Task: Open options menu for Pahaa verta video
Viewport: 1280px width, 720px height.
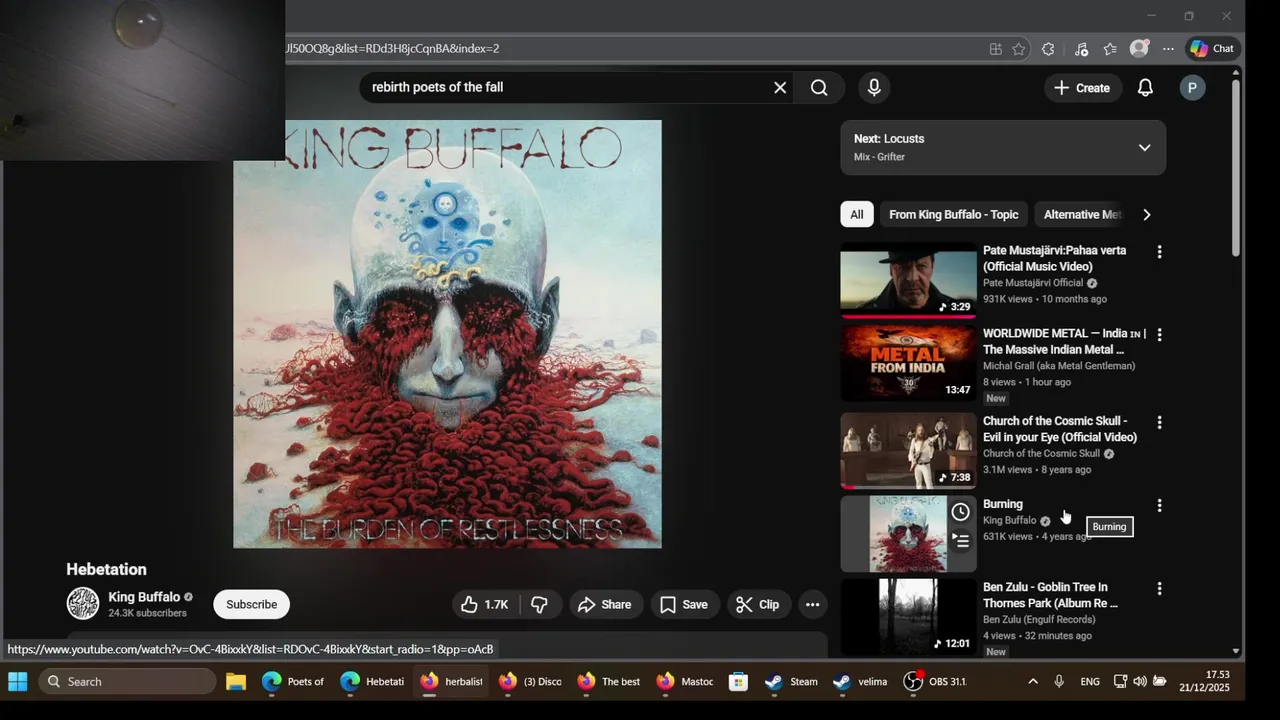Action: (1159, 252)
